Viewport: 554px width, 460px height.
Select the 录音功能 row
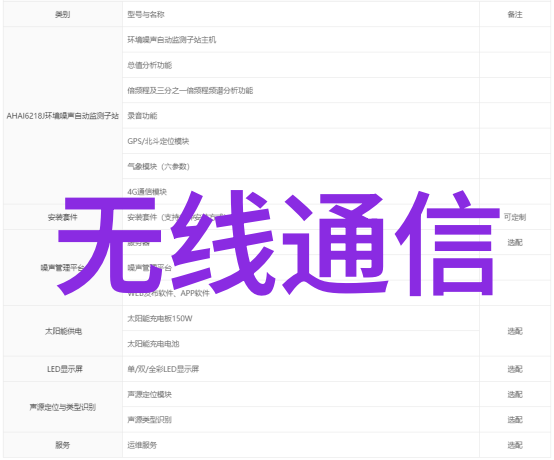(x=301, y=116)
